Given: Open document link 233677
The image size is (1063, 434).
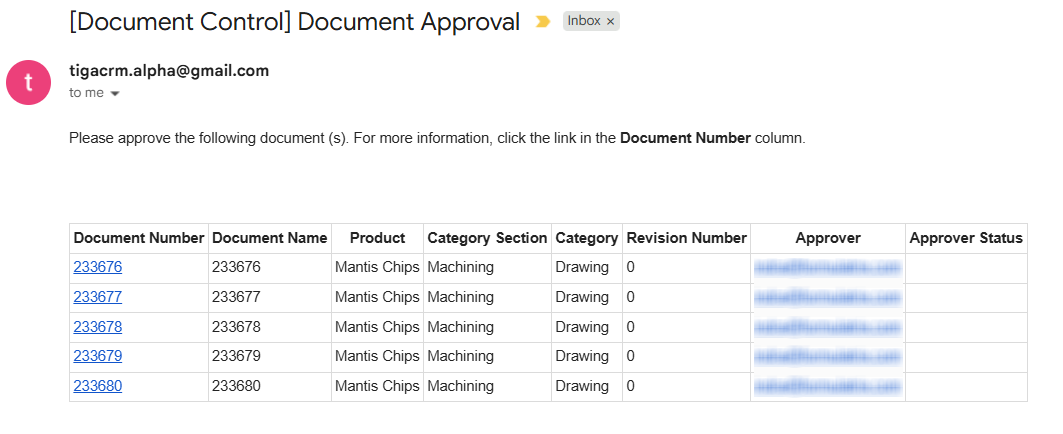Looking at the screenshot, I should [x=98, y=297].
